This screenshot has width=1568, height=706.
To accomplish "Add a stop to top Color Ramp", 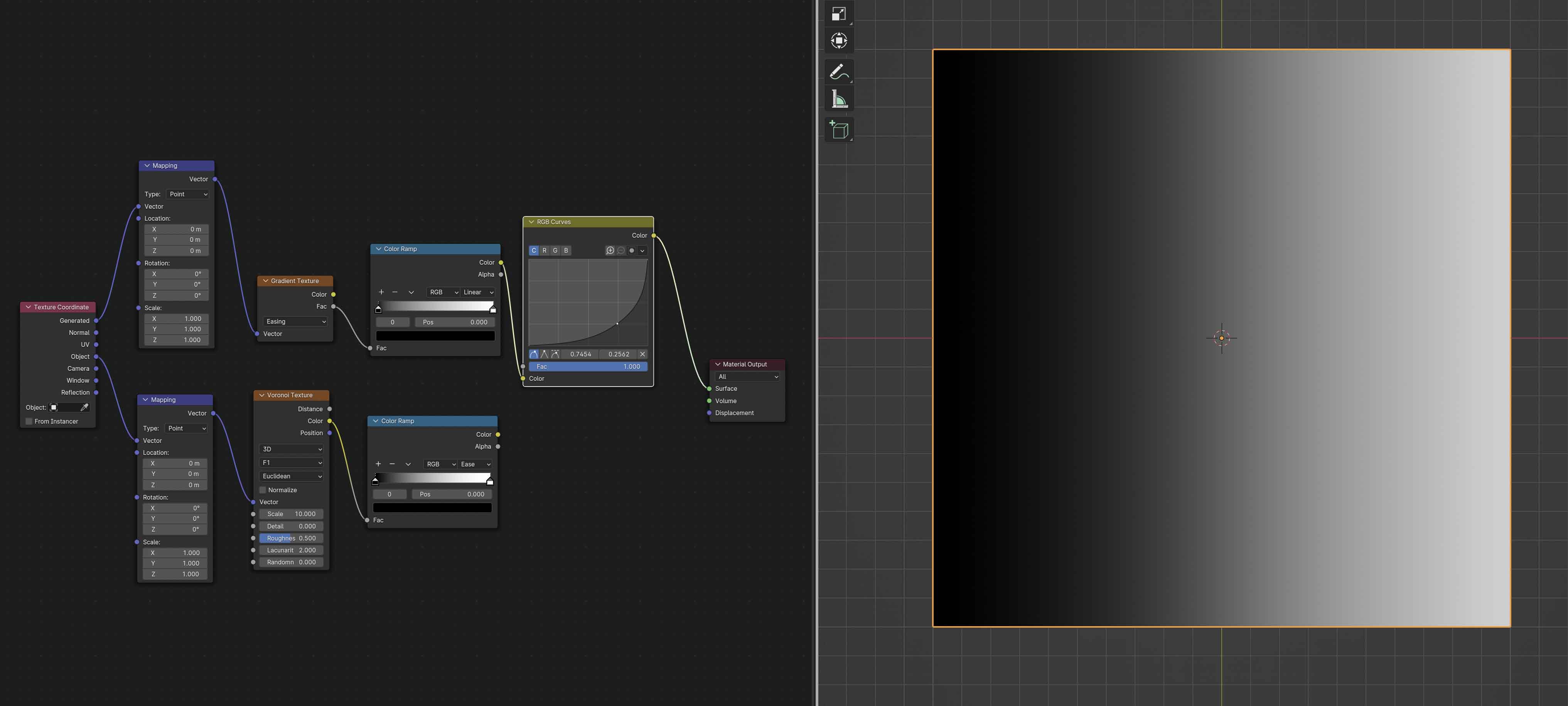I will pyautogui.click(x=381, y=292).
